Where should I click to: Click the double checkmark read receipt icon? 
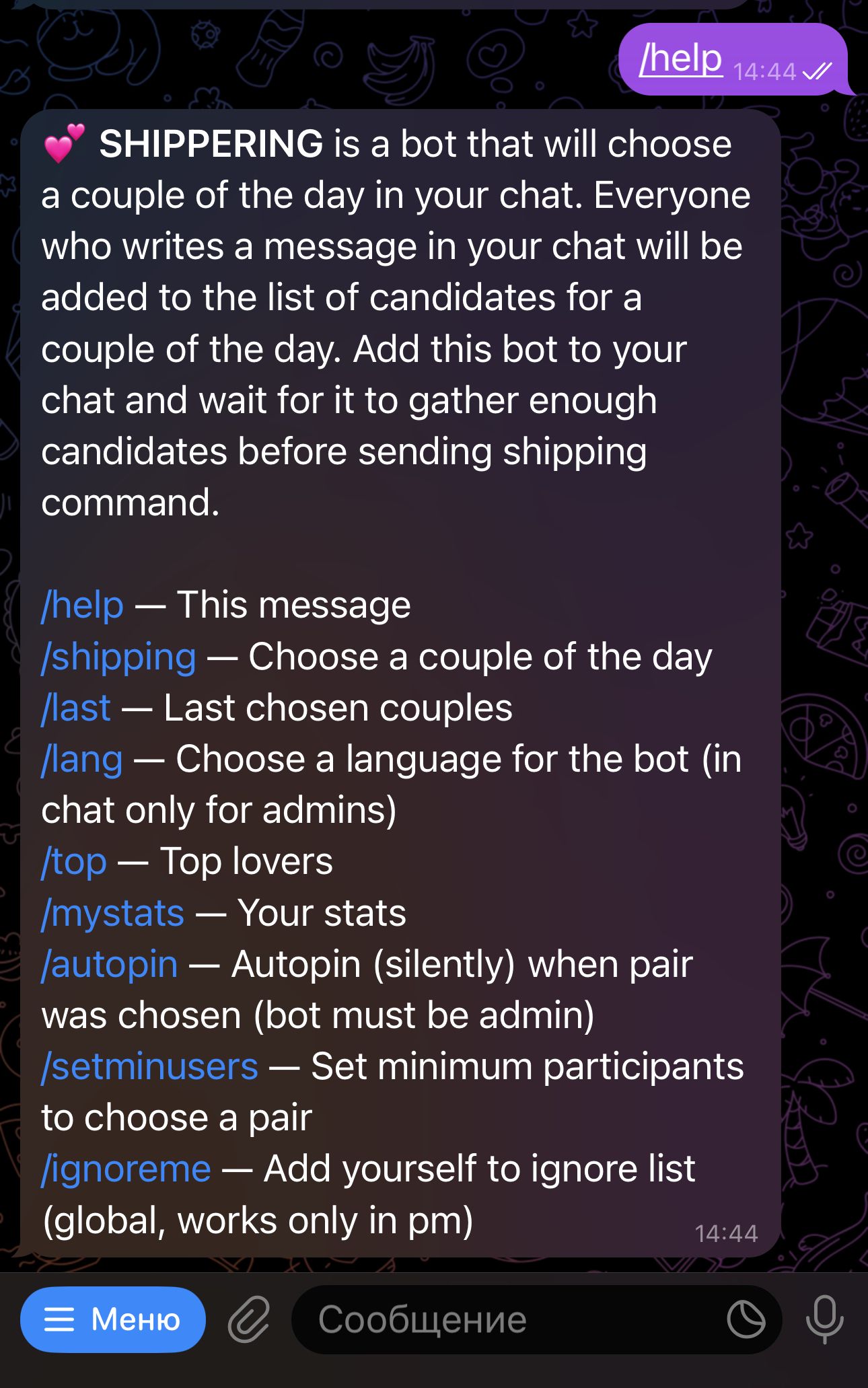coord(816,71)
